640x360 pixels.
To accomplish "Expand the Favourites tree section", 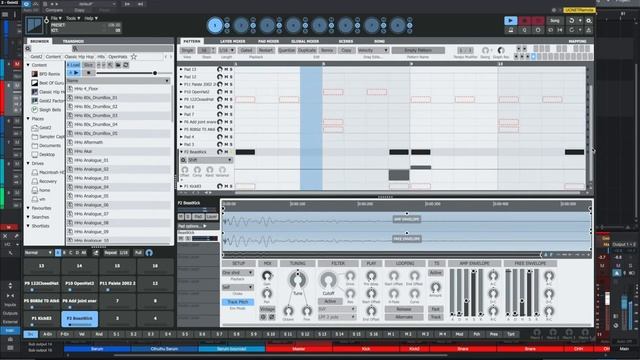I will coord(28,208).
